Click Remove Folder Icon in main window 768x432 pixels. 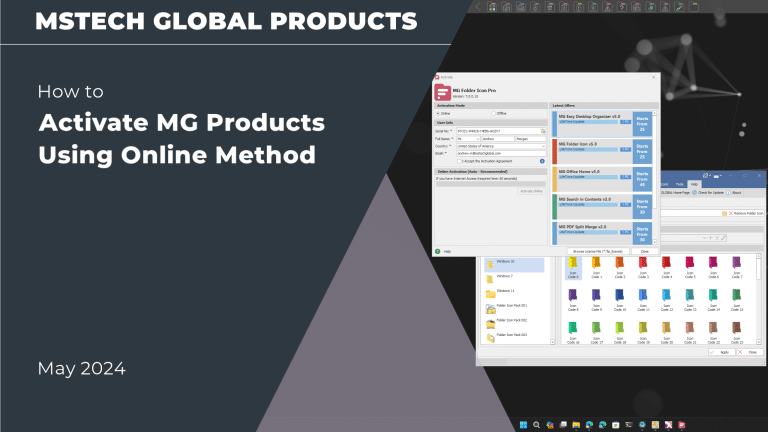[x=746, y=213]
